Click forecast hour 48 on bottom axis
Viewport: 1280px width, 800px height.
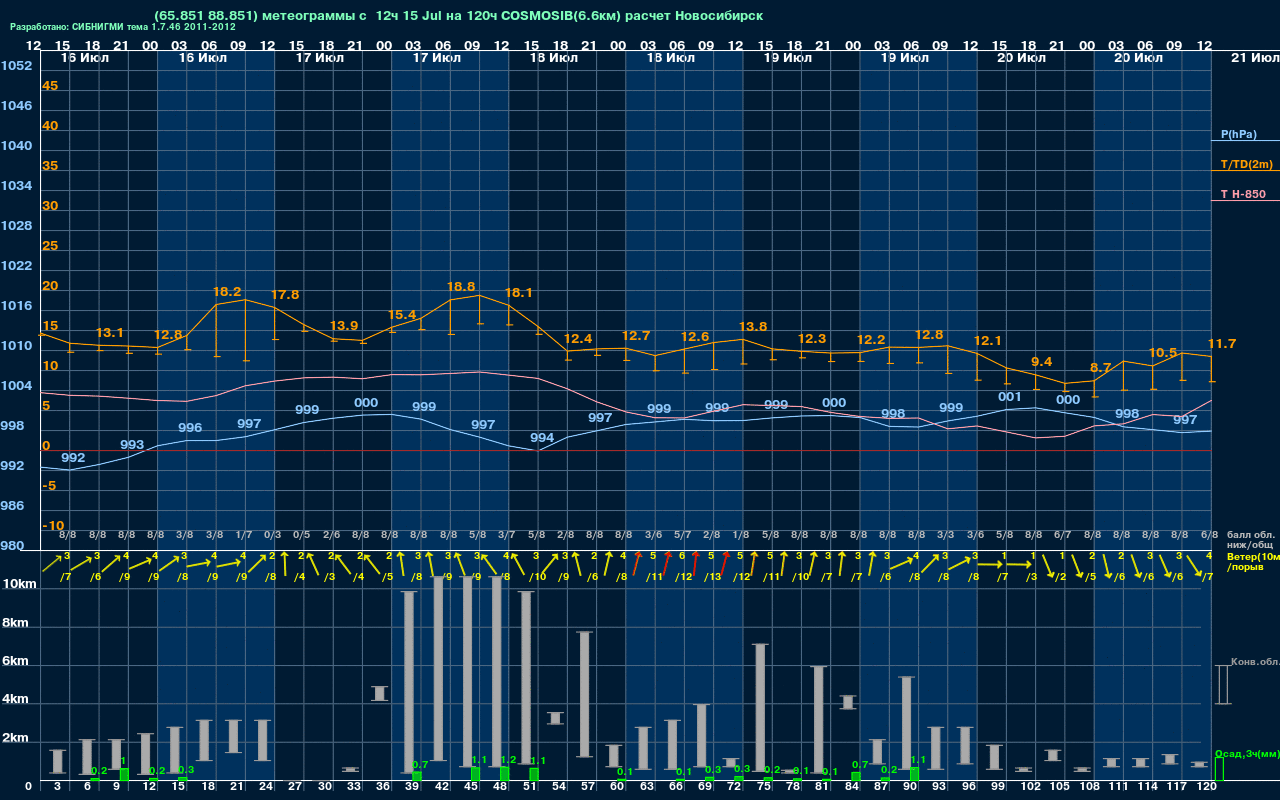500,788
